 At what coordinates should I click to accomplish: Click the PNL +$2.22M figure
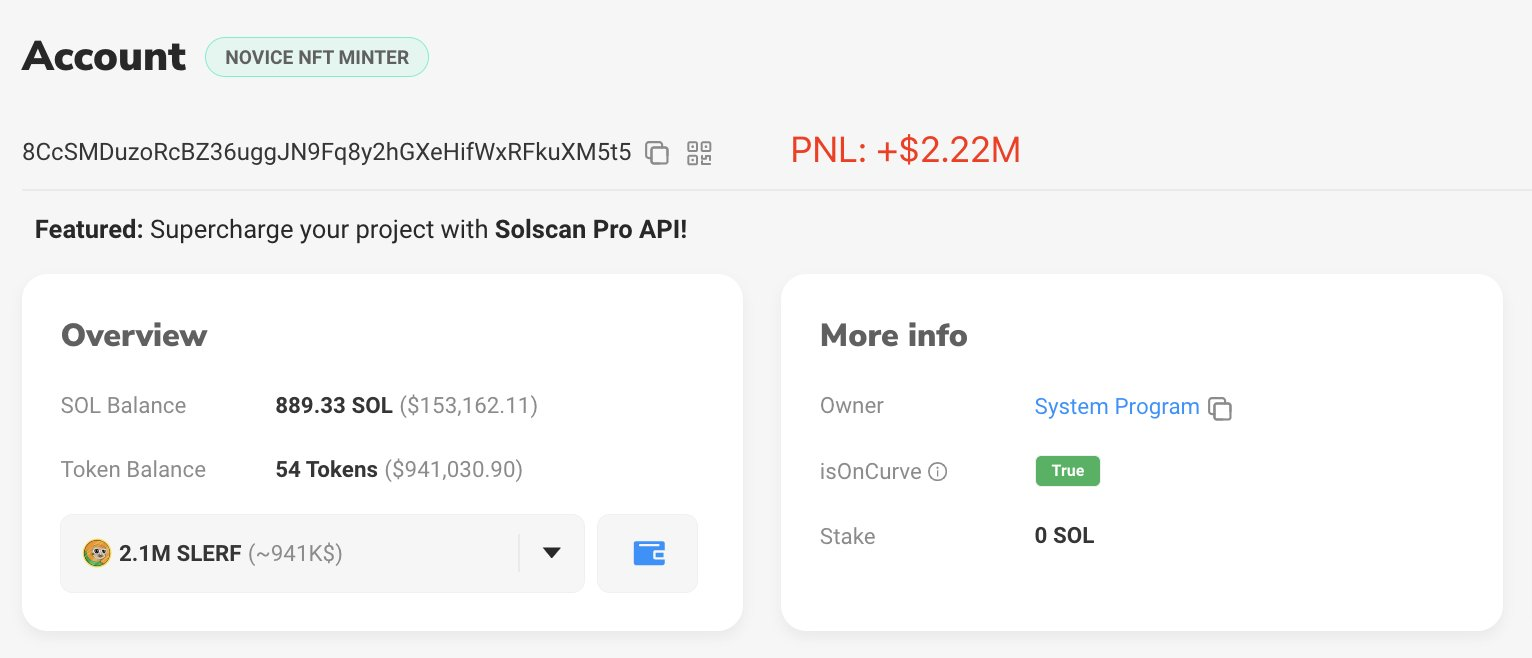905,151
